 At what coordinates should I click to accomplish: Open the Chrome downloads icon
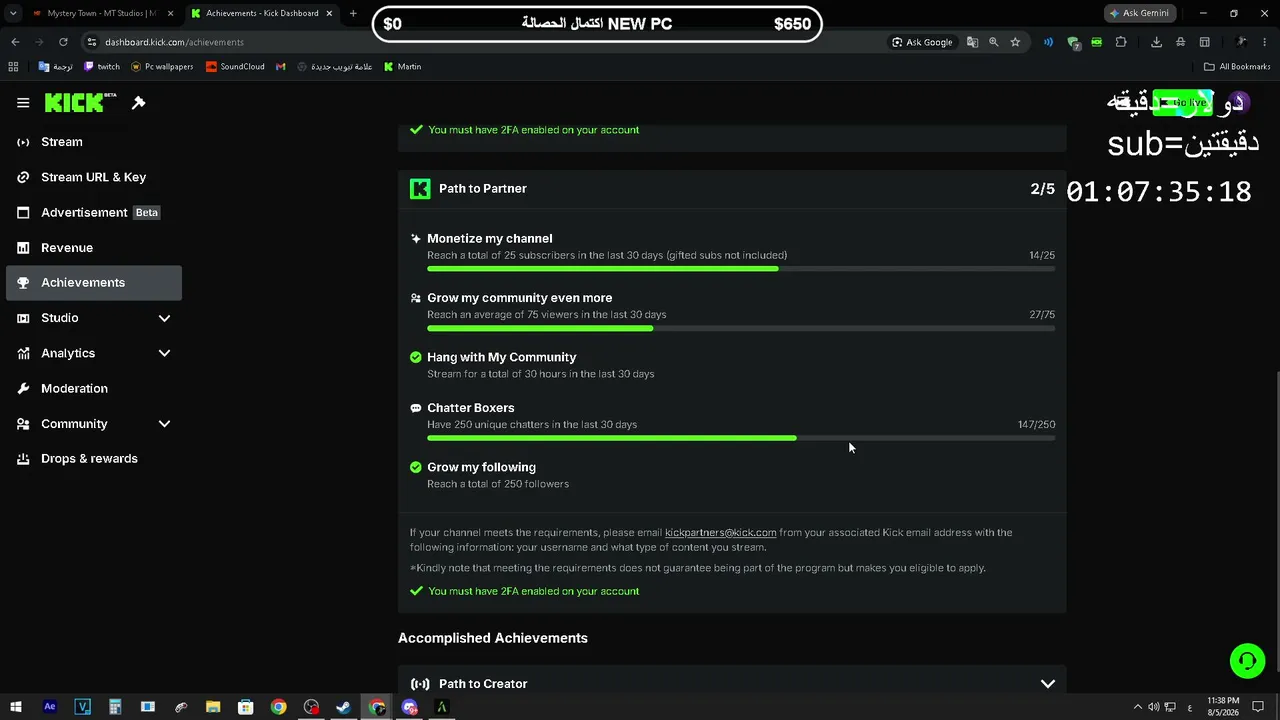[1156, 42]
